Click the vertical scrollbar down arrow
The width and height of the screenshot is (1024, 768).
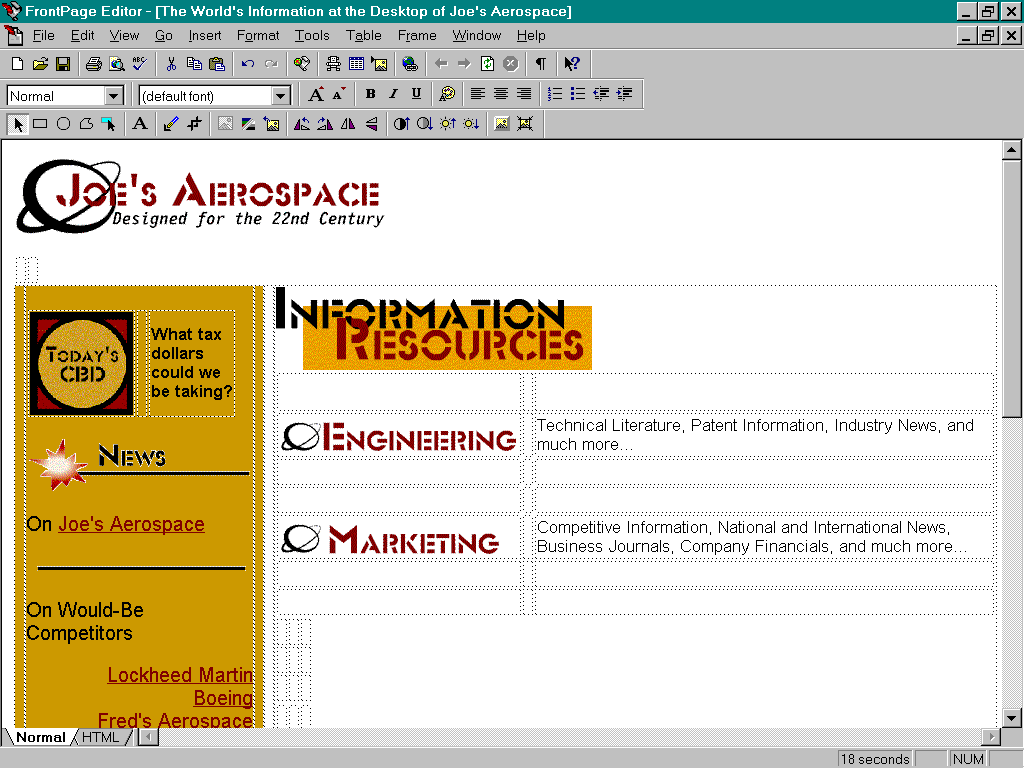point(1012,718)
